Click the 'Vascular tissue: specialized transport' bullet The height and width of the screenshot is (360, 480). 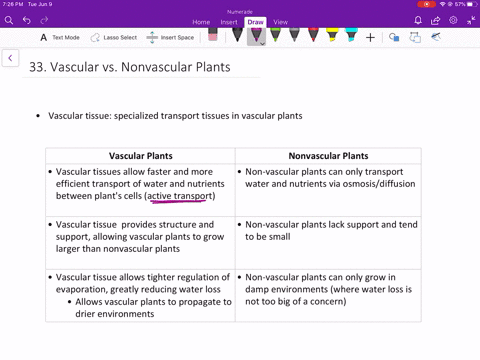tap(175, 116)
